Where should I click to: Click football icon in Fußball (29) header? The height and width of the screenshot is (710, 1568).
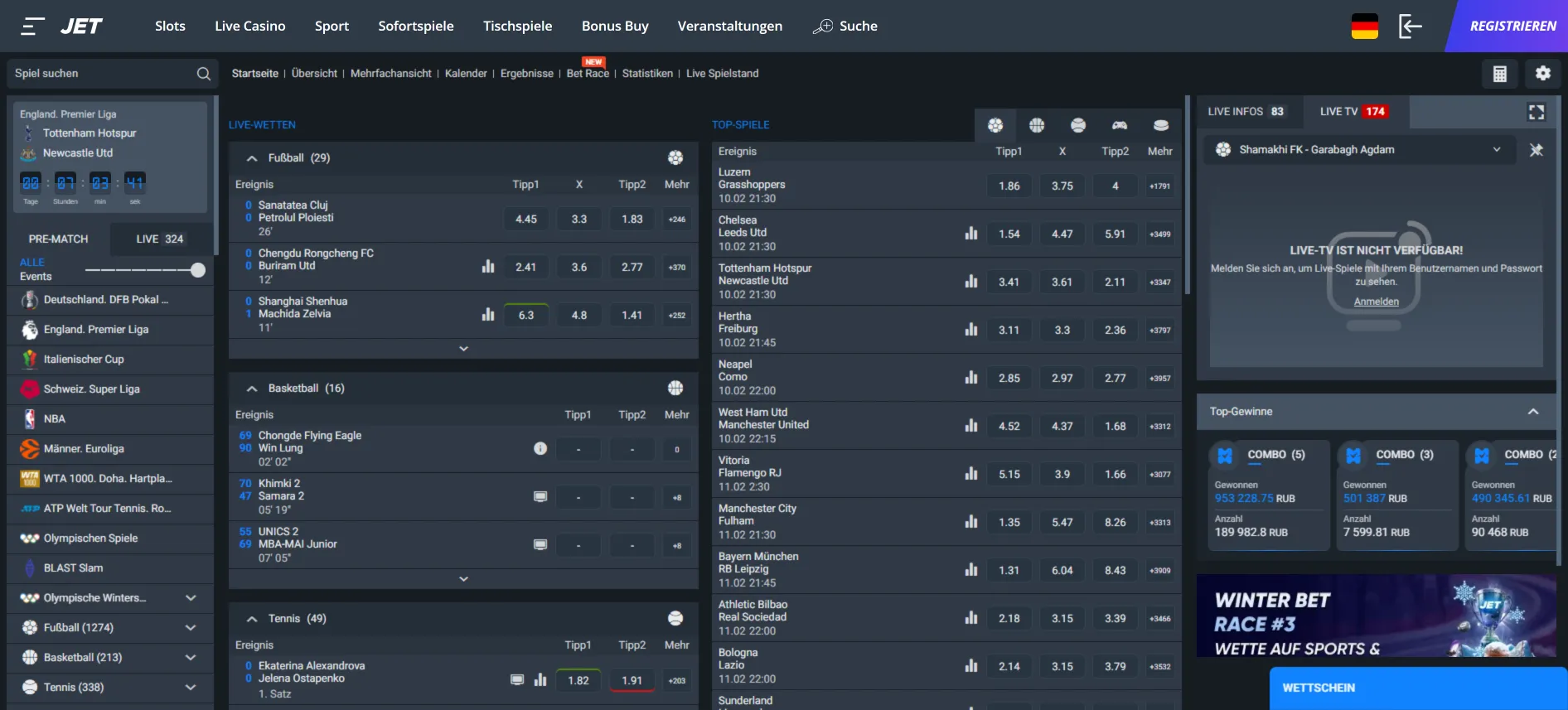click(675, 157)
